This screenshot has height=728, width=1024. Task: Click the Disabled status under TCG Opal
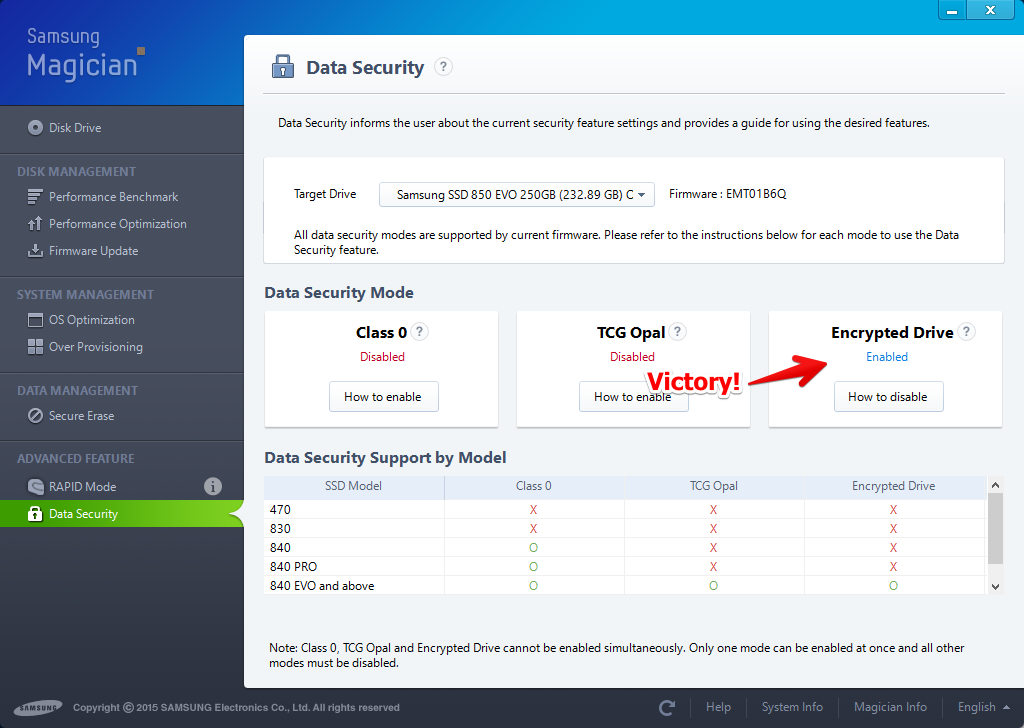[632, 356]
